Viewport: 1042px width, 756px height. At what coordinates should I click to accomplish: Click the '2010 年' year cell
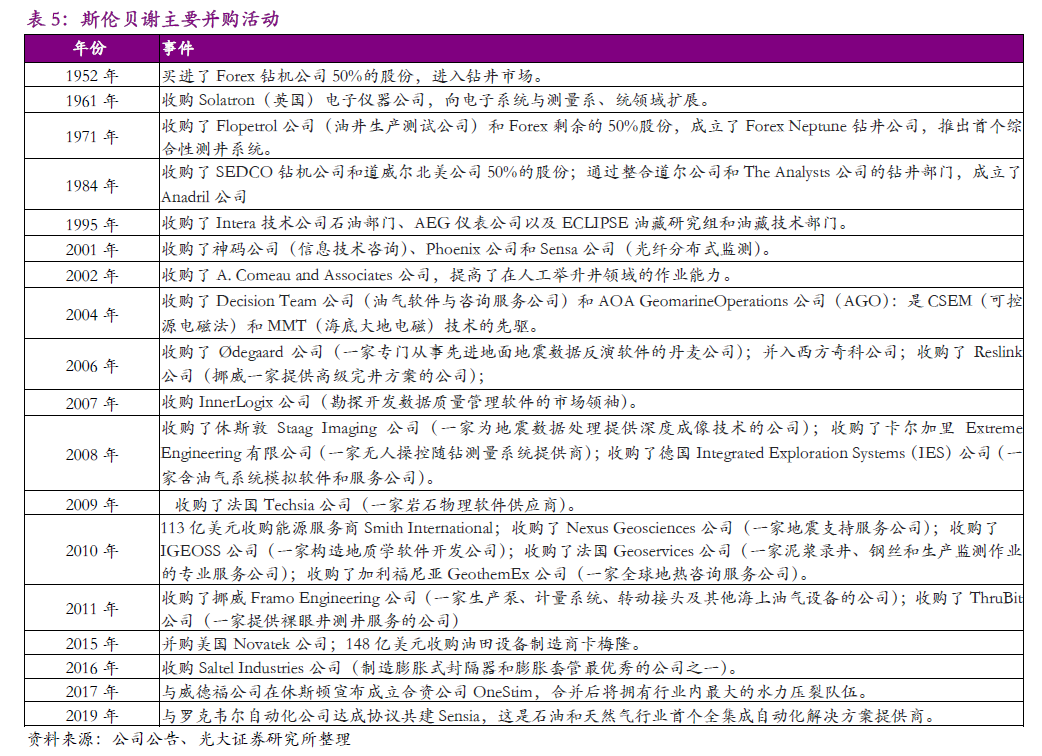[x=92, y=551]
